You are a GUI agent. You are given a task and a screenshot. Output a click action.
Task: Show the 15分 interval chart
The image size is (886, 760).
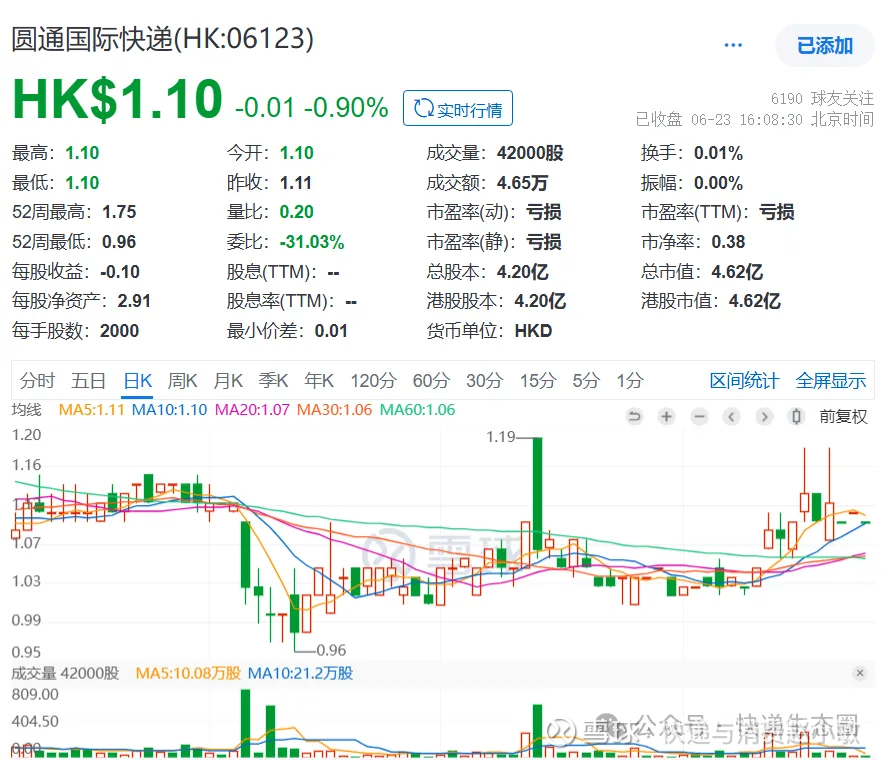pos(538,381)
